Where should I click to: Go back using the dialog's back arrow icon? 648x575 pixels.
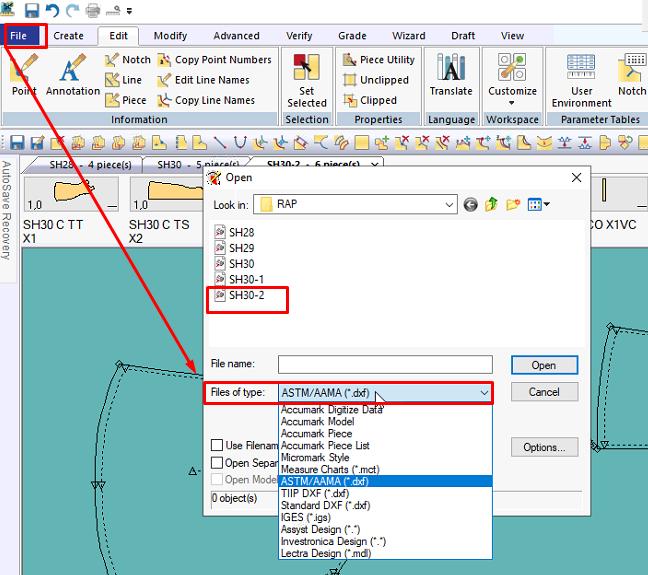470,205
